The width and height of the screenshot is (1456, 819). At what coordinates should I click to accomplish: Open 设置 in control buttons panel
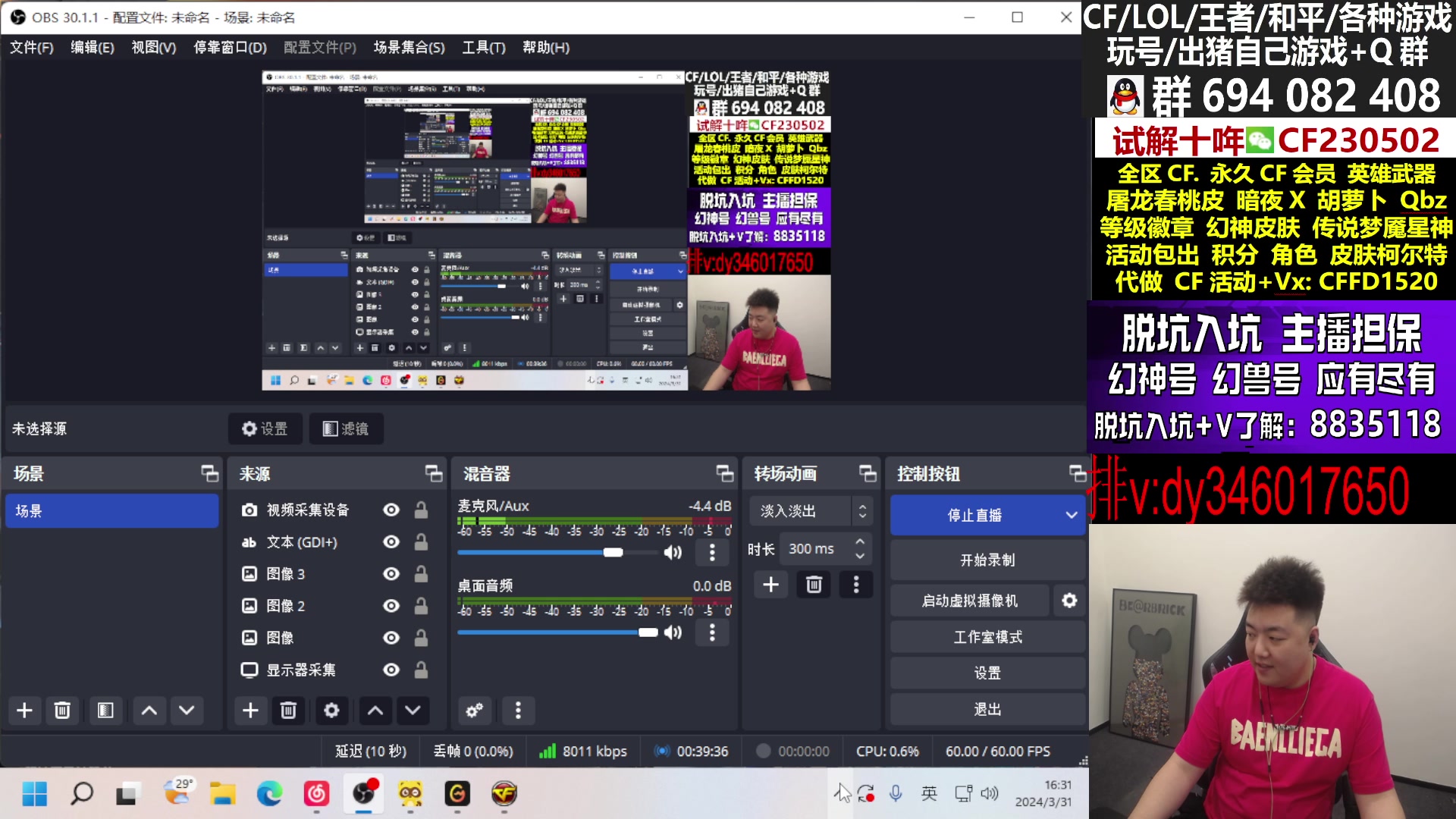(x=987, y=673)
